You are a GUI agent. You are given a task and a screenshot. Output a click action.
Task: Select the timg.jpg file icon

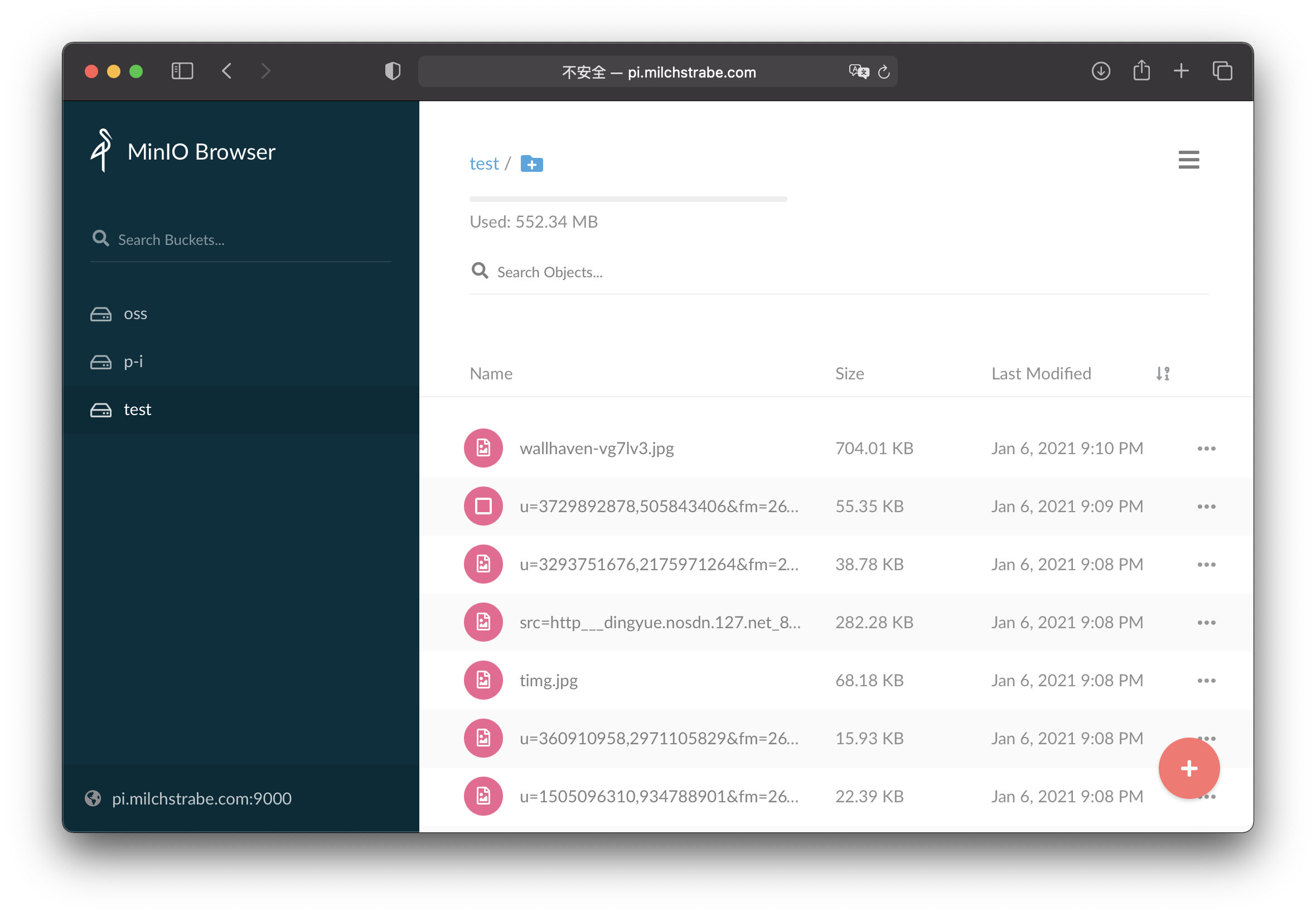point(483,680)
